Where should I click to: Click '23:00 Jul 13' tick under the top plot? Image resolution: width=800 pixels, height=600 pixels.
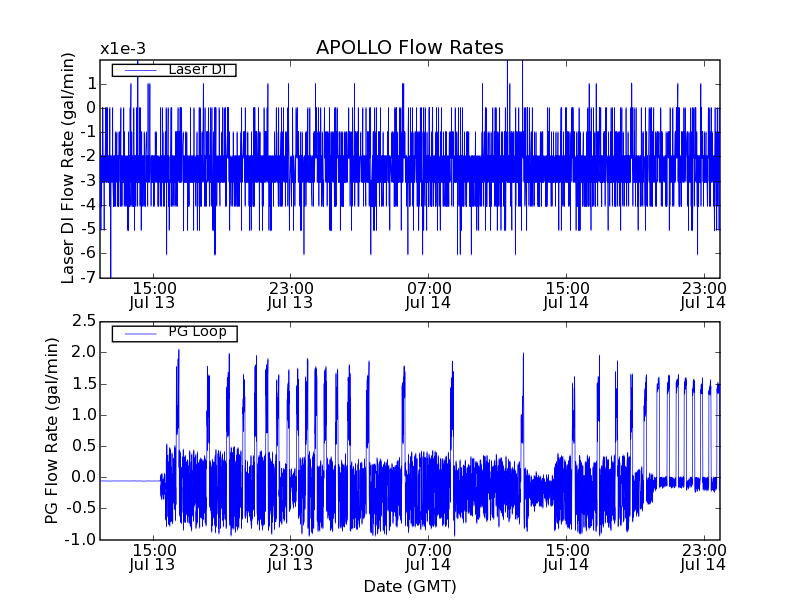tap(291, 294)
